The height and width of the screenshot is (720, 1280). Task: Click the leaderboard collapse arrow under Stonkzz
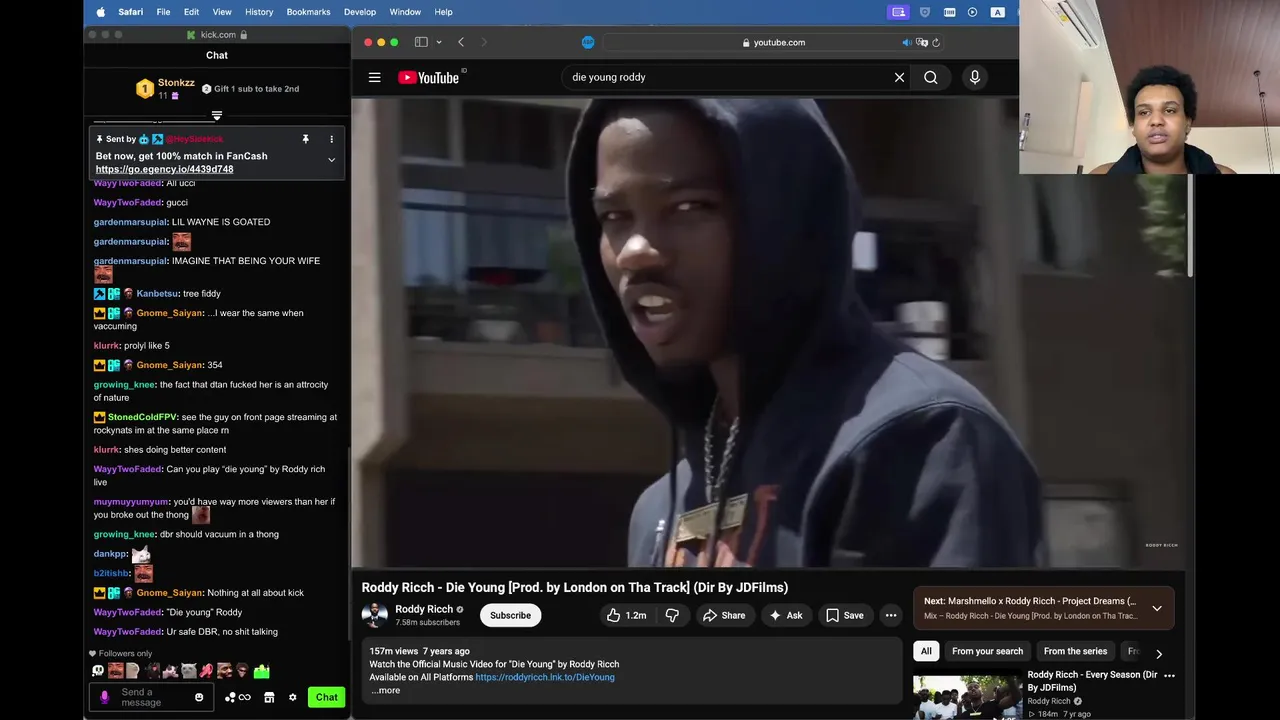pos(216,116)
